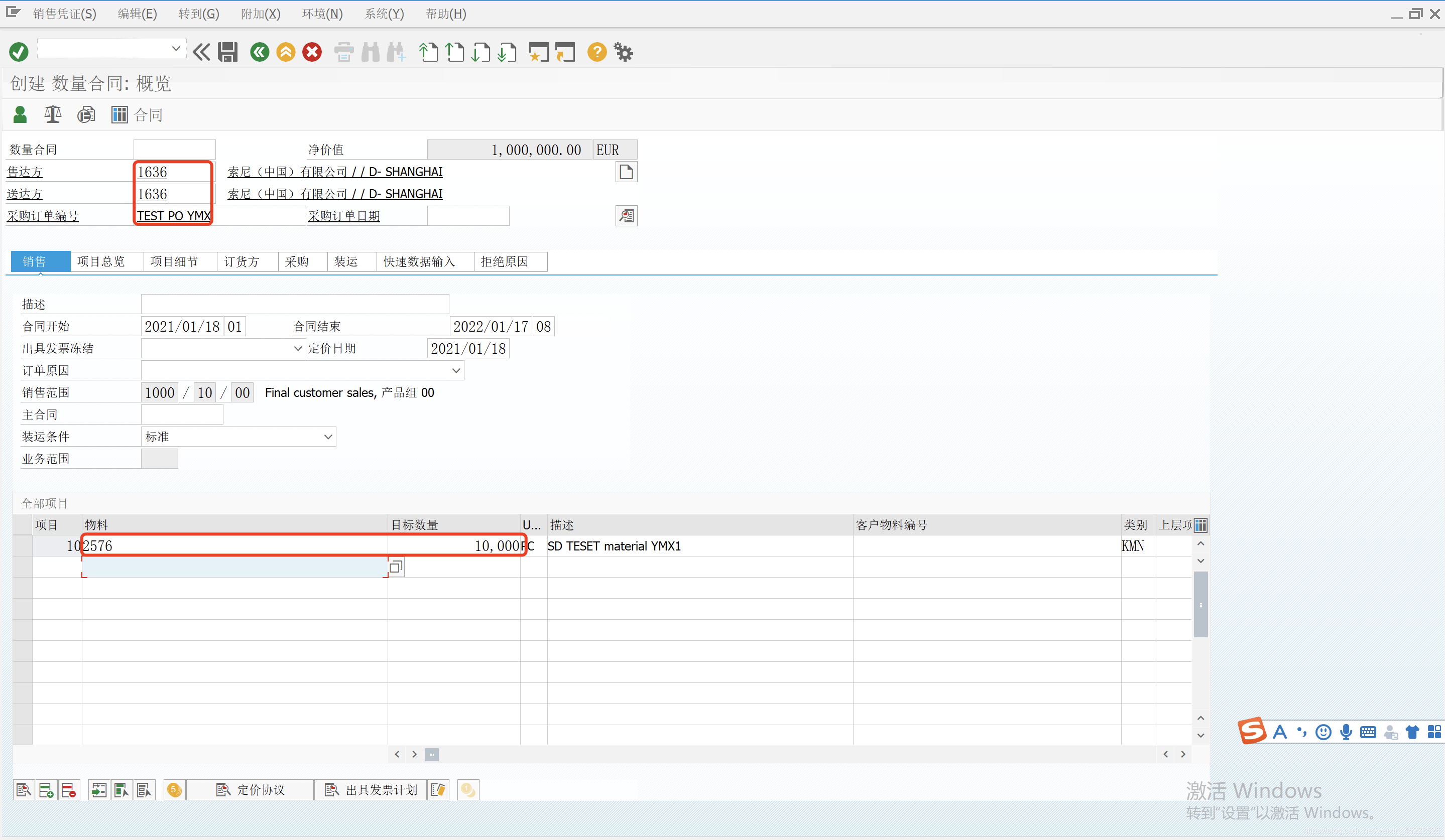The width and height of the screenshot is (1445, 840).
Task: Click the Sogou input method S icon
Action: point(1252,731)
